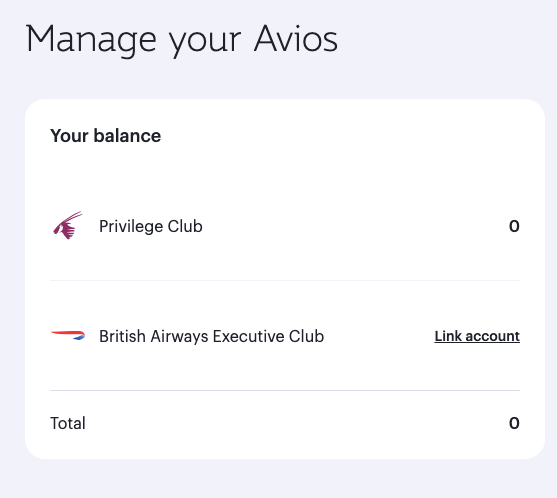Select the British Airways Executive Club label

pos(211,336)
